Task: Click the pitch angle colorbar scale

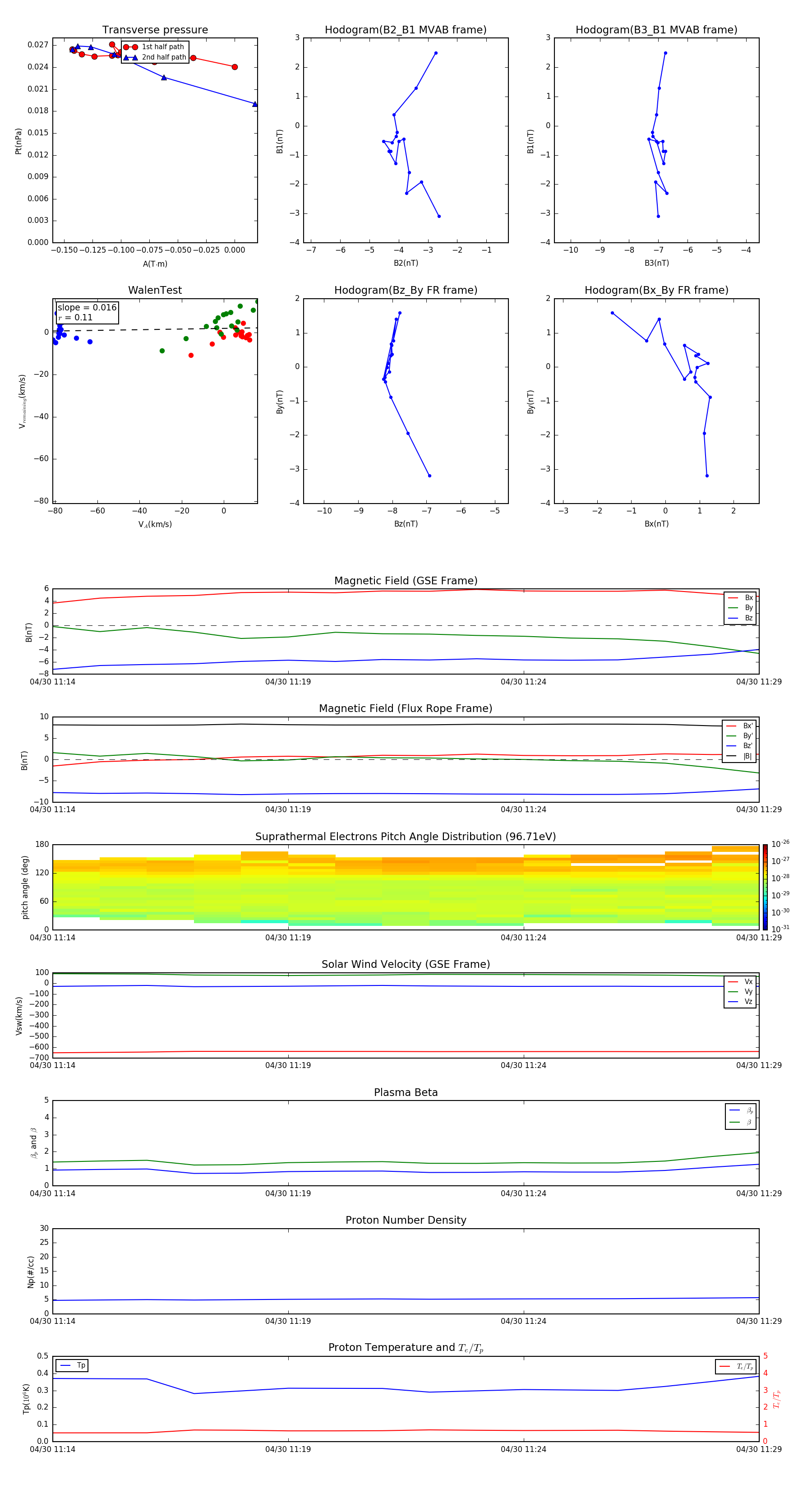Action: (x=765, y=887)
